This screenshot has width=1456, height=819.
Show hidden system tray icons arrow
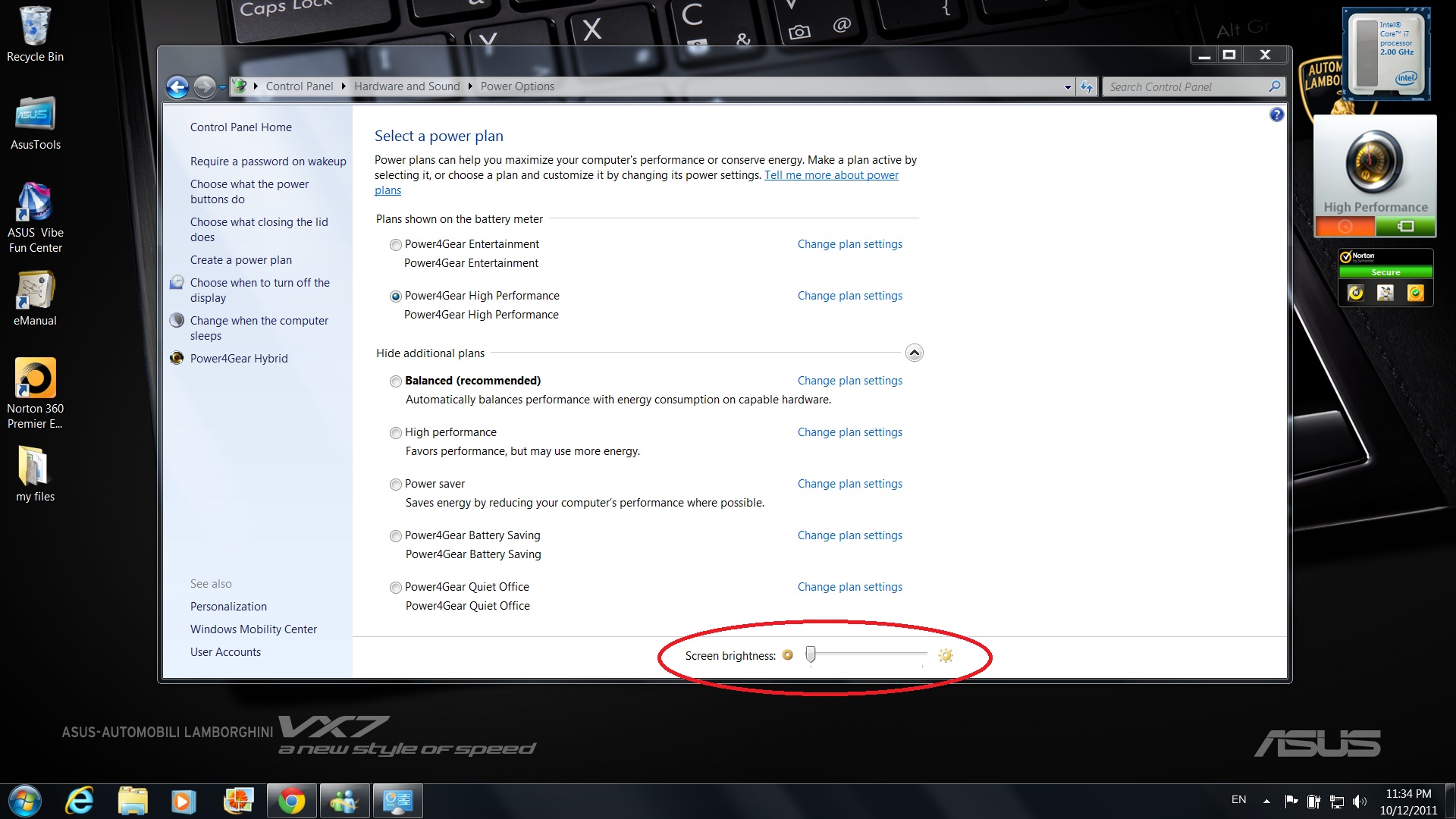pos(1266,801)
